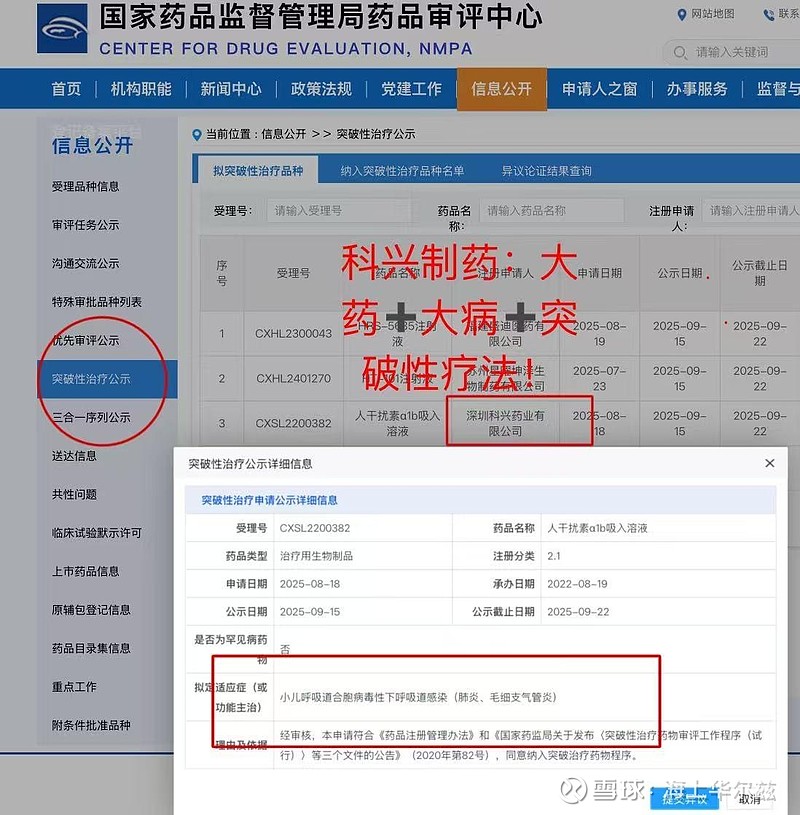Focus the 请输入药品名称 input field
This screenshot has height=815, width=800.
[x=551, y=211]
